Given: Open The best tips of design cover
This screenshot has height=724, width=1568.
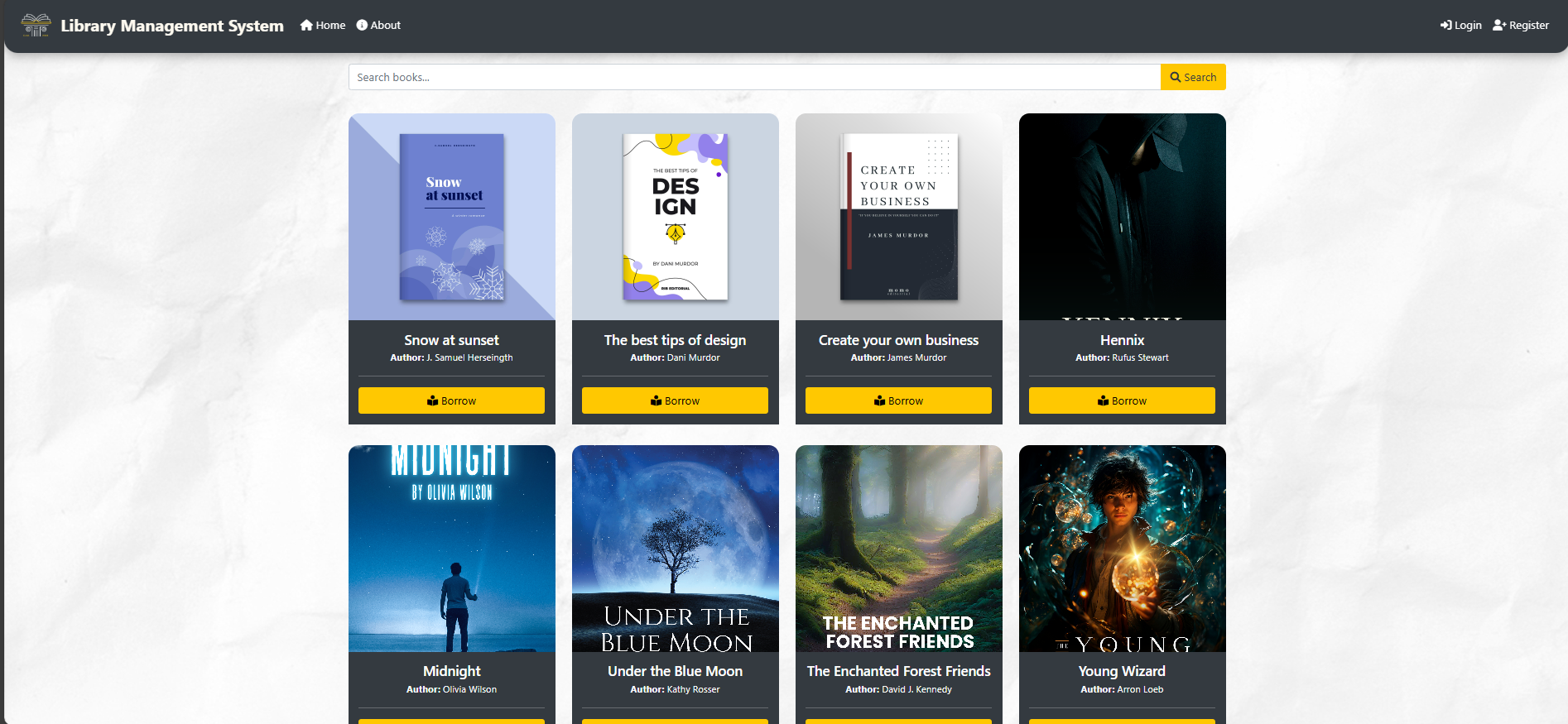Looking at the screenshot, I should pos(676,217).
